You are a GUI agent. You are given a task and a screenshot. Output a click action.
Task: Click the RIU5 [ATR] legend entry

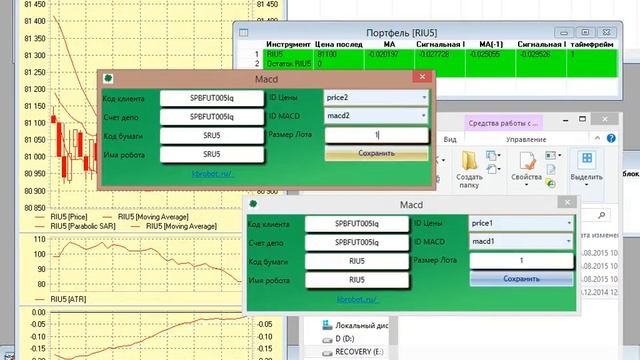[68, 299]
